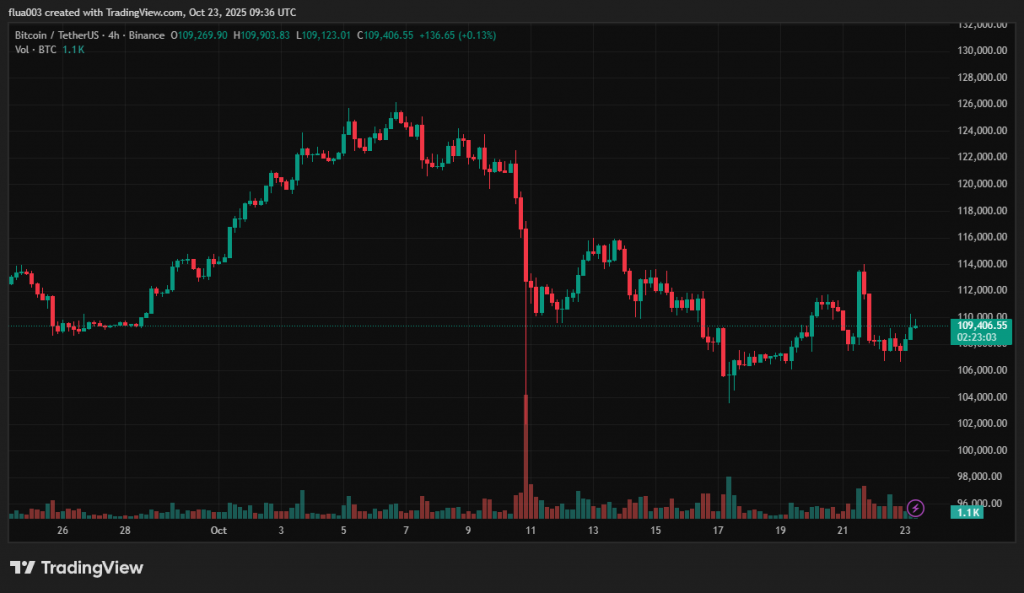Click the Bitcoin / TetherUS symbol title
Image resolution: width=1024 pixels, height=593 pixels.
point(56,35)
